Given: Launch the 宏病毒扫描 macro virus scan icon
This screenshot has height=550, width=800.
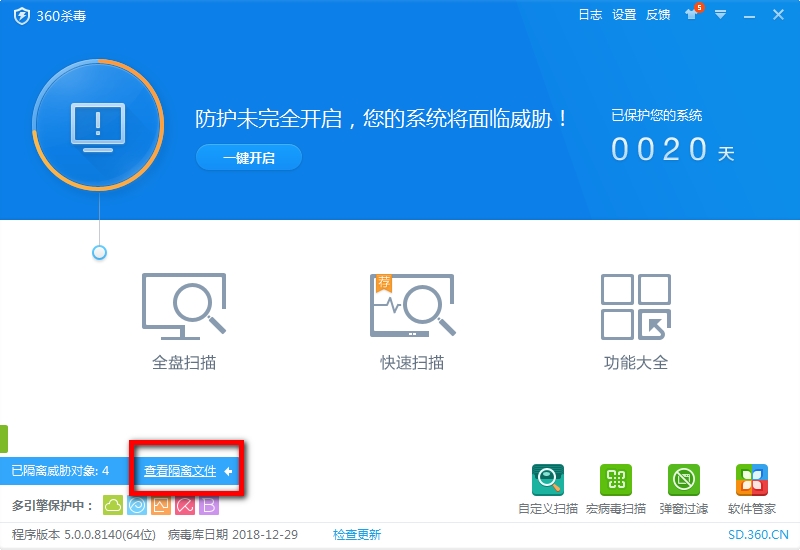Looking at the screenshot, I should [x=616, y=480].
